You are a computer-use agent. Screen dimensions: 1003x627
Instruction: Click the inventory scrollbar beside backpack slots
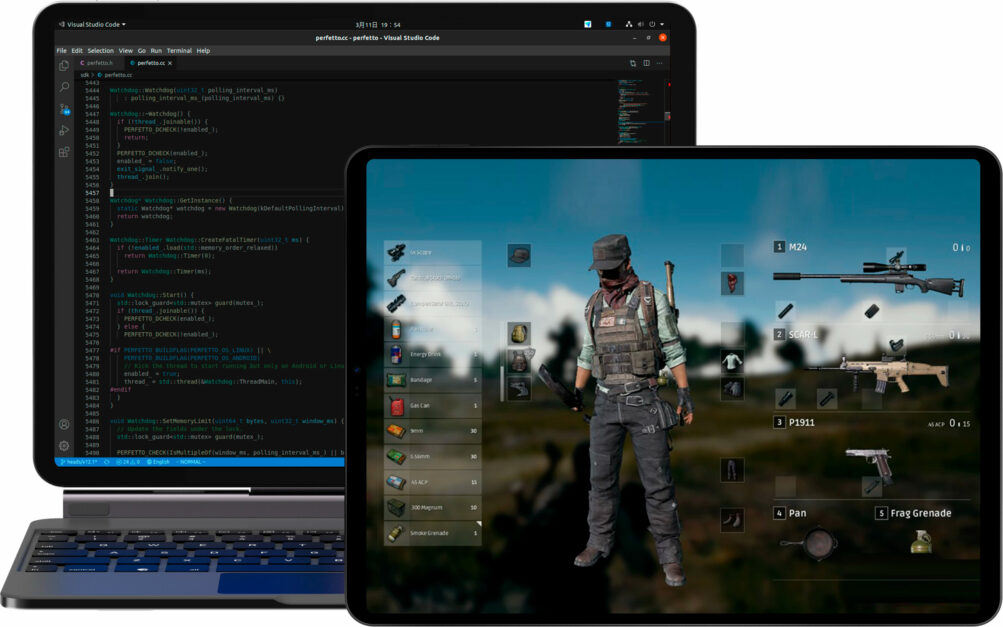tap(502, 384)
